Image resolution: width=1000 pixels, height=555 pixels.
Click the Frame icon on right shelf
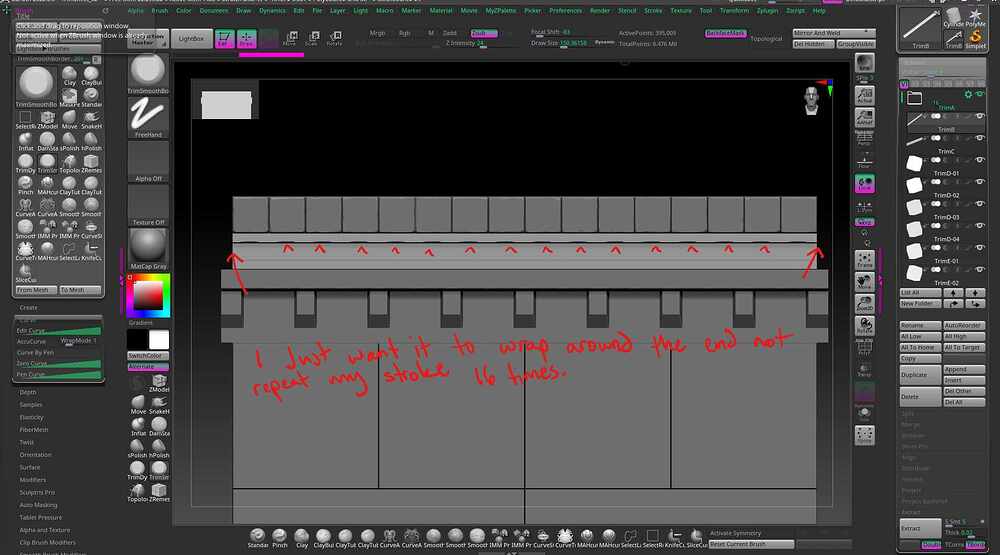(x=864, y=260)
